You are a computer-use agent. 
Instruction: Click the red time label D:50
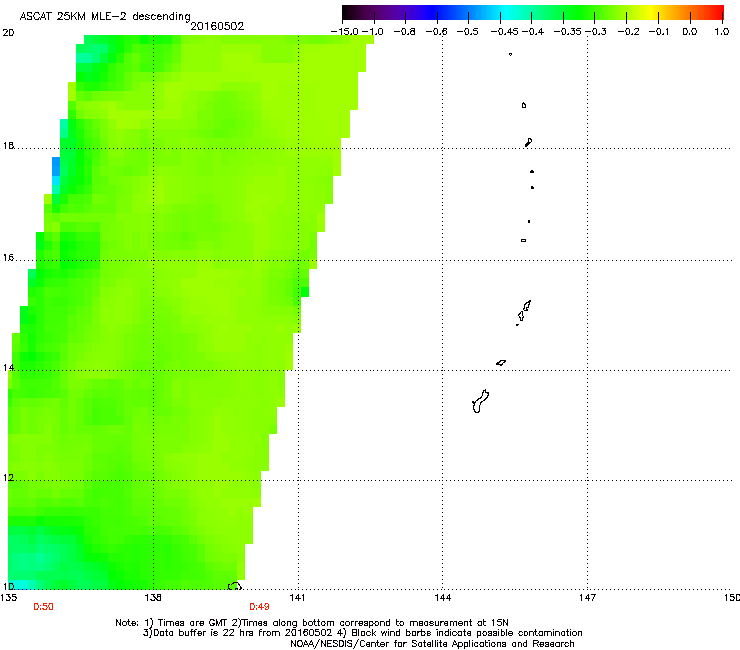43,607
